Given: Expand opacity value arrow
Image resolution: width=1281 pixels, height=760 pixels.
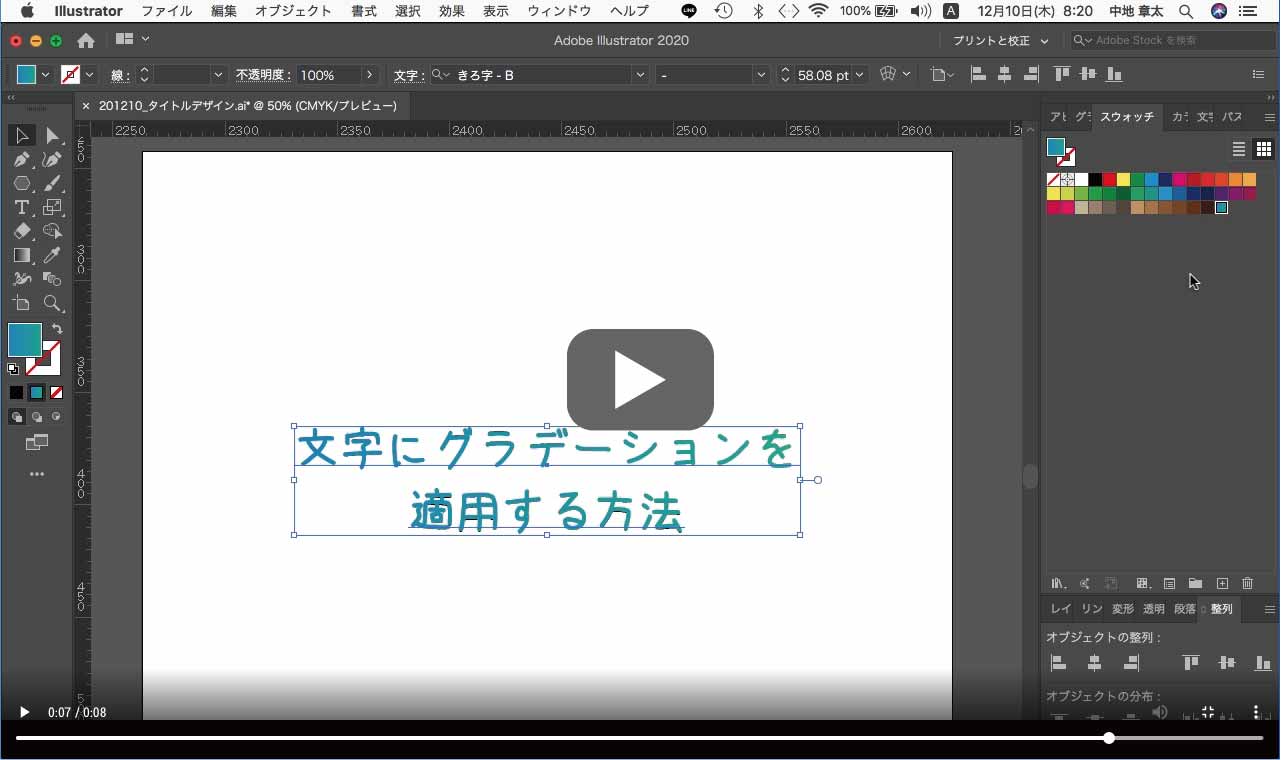Looking at the screenshot, I should (x=370, y=75).
